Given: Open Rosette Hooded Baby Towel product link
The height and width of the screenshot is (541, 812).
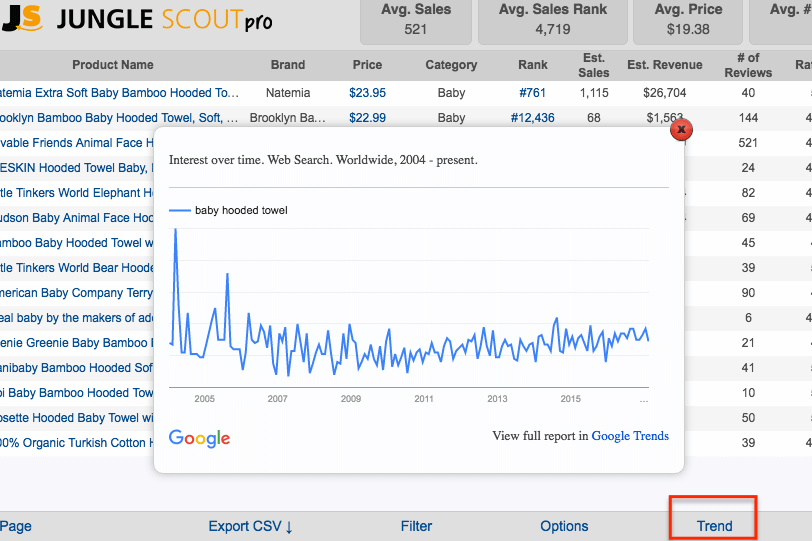Looking at the screenshot, I should 77,418.
